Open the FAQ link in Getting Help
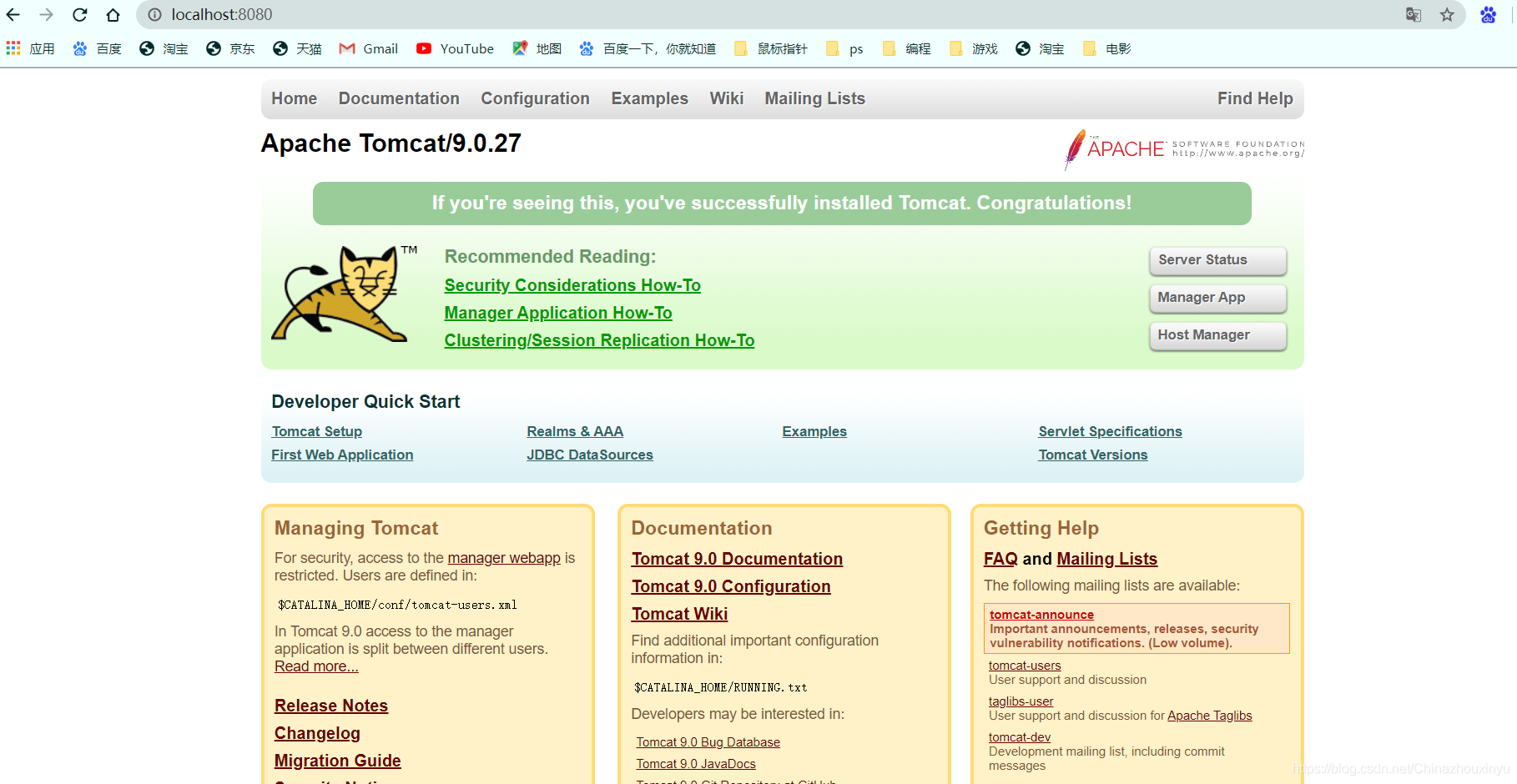The image size is (1517, 784). click(x=1000, y=559)
